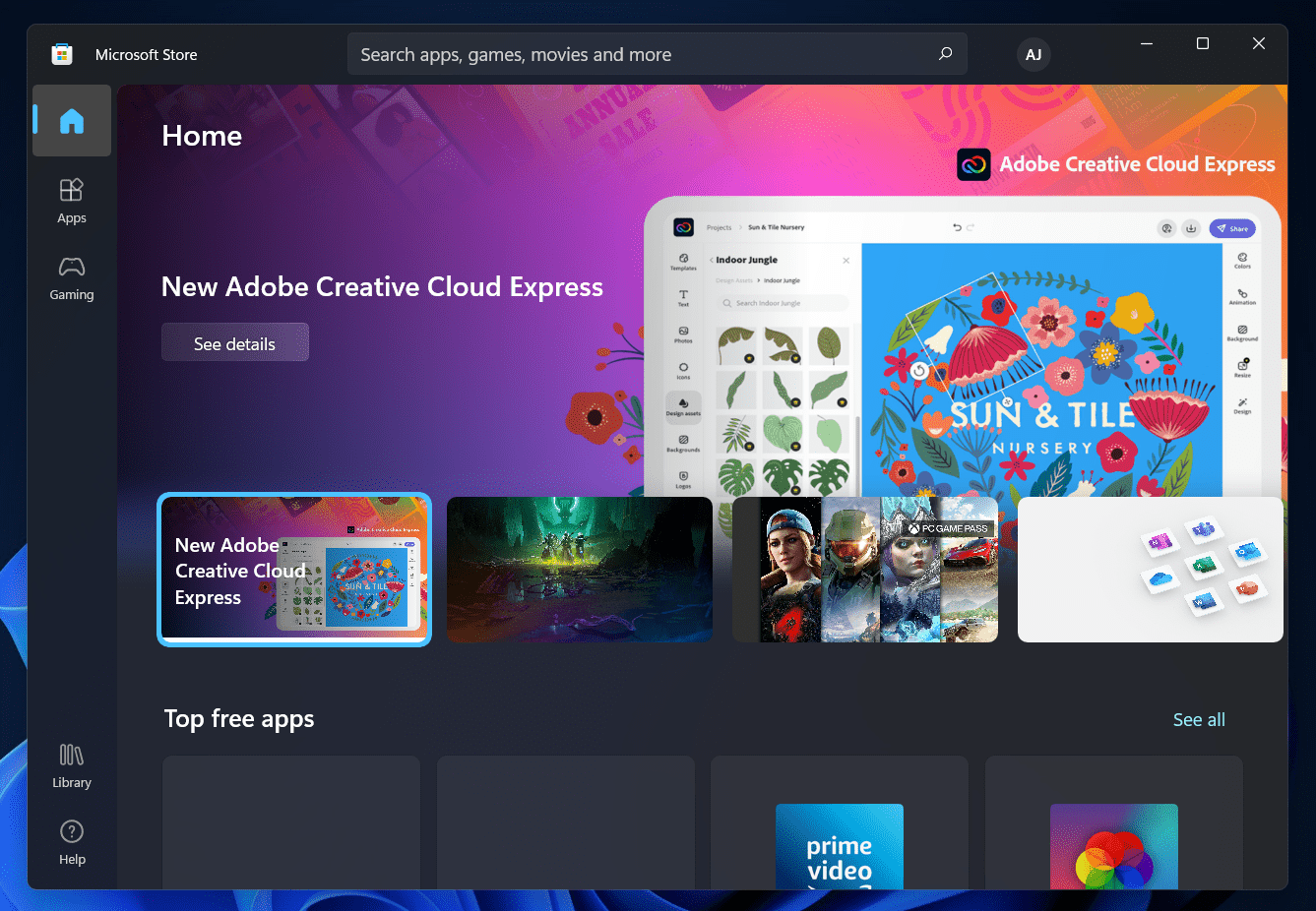
Task: Open the Gaming section
Action: tap(72, 277)
